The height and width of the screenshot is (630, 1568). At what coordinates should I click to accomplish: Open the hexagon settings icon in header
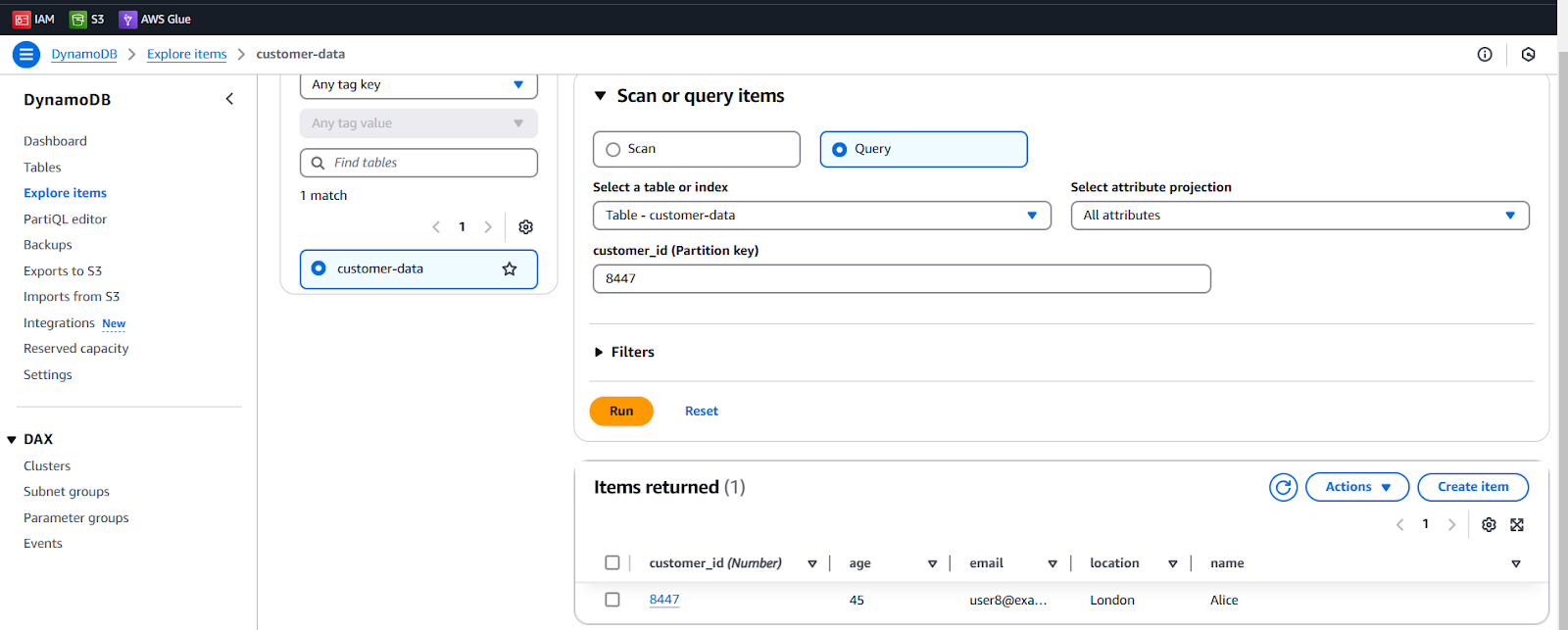(1528, 55)
